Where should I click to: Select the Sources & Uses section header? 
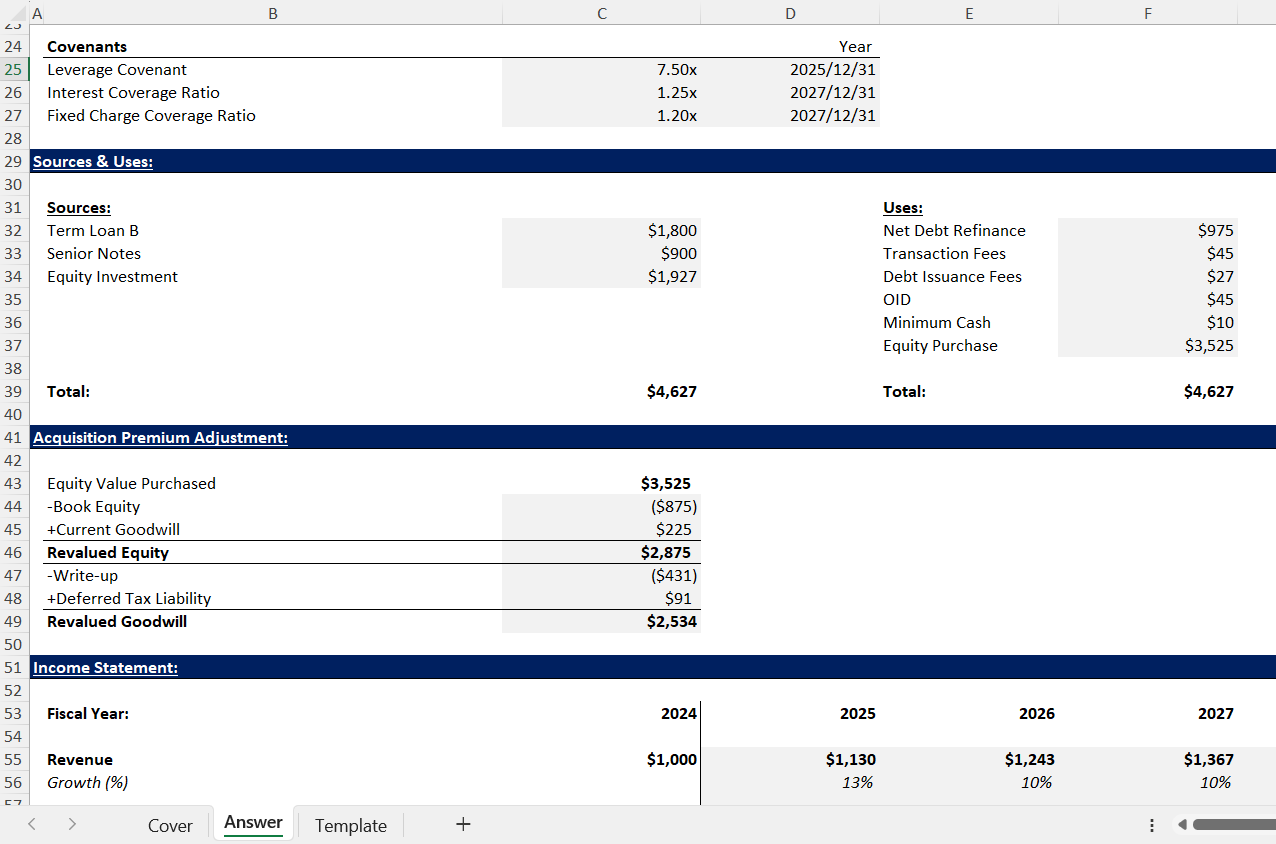pos(93,162)
